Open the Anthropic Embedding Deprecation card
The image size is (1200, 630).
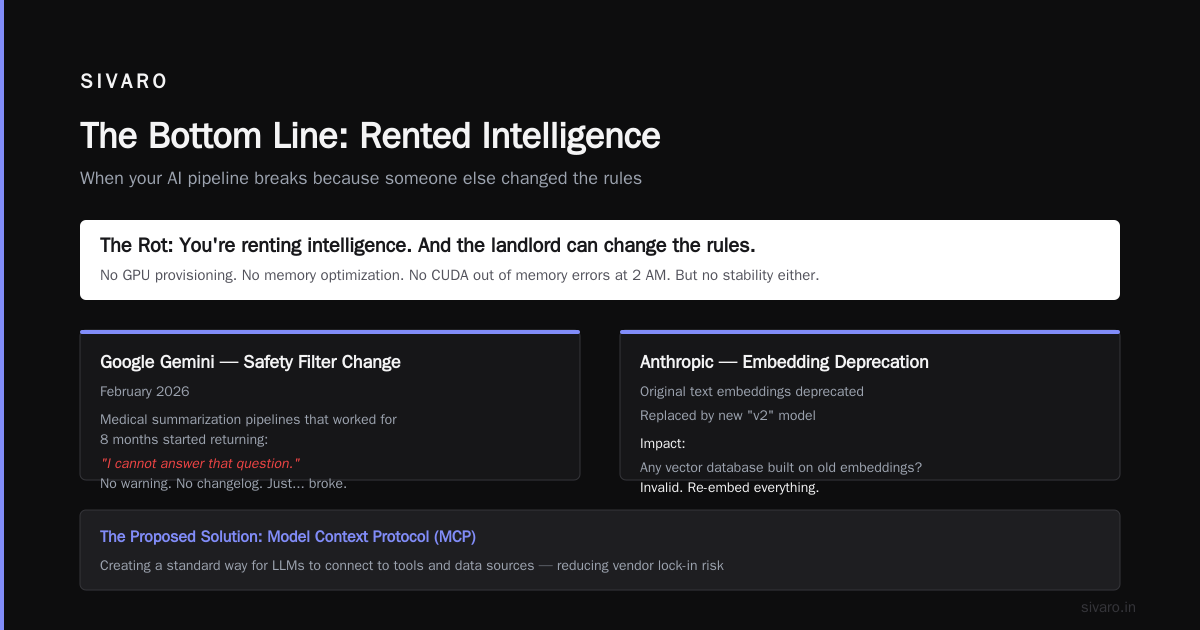tap(870, 405)
